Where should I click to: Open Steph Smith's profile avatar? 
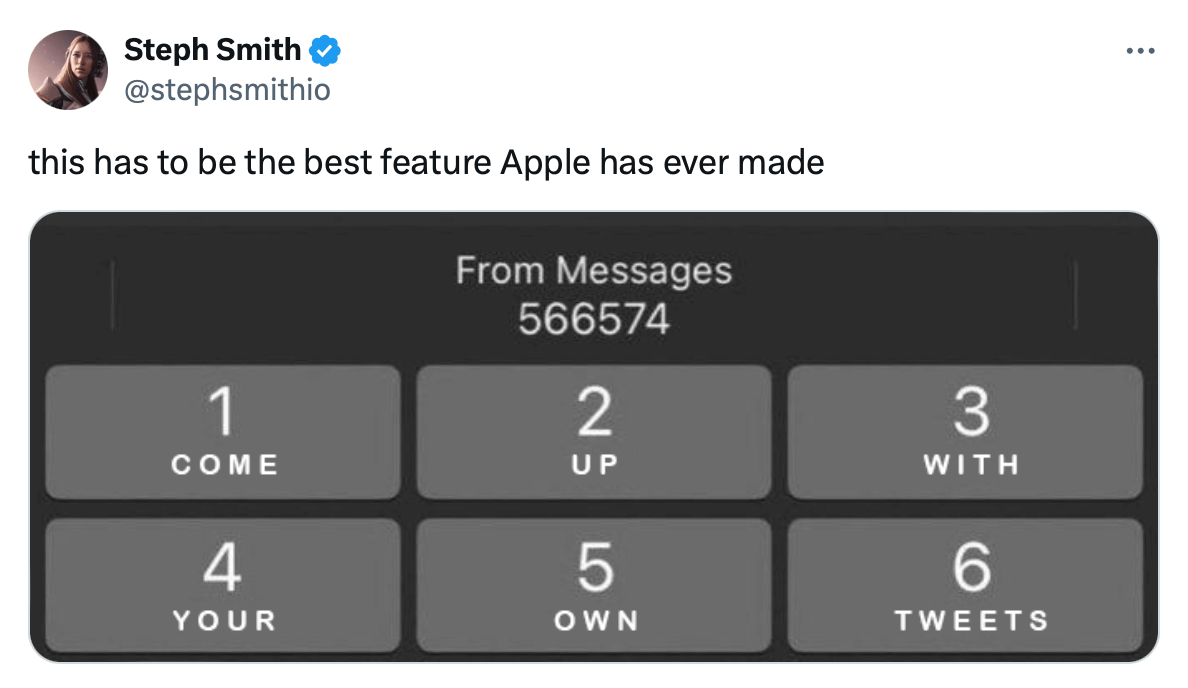68,69
